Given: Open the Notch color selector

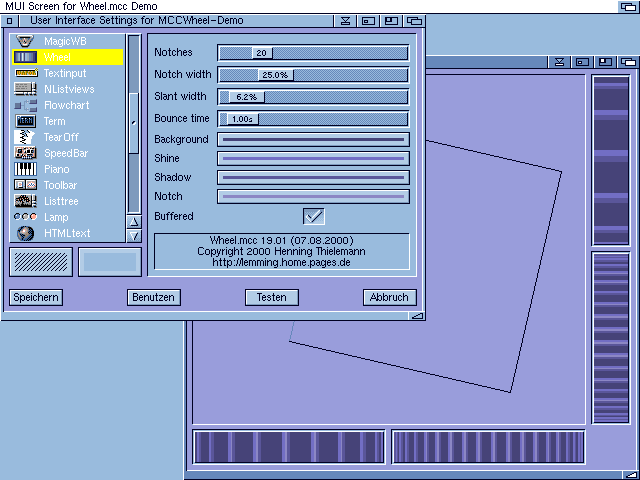Looking at the screenshot, I should pyautogui.click(x=313, y=196).
